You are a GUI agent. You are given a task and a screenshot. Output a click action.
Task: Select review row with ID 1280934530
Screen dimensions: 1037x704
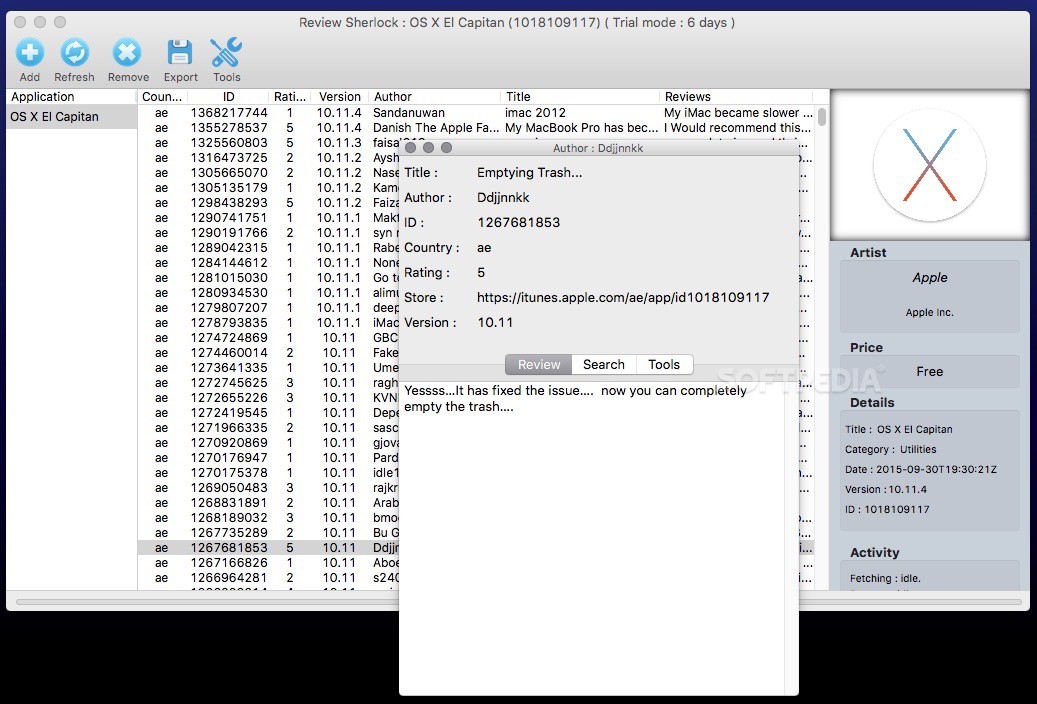coord(268,293)
